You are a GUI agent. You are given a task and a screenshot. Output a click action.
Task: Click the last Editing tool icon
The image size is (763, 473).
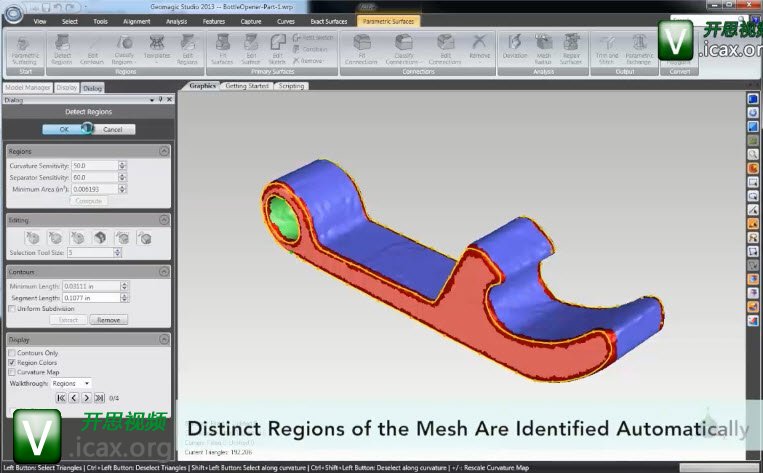click(x=145, y=238)
